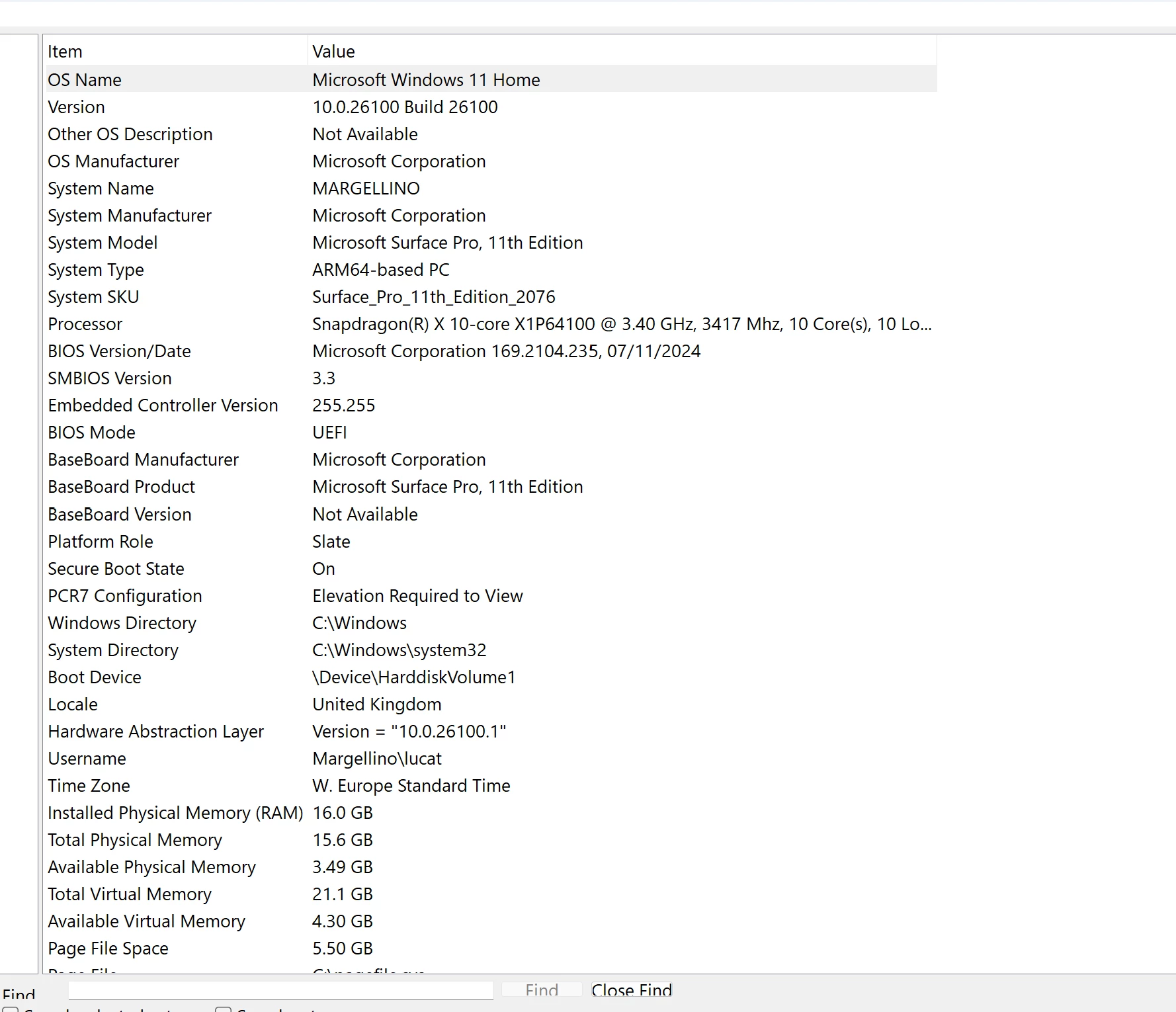
Task: Select the OS Name row label
Action: pyautogui.click(x=85, y=80)
